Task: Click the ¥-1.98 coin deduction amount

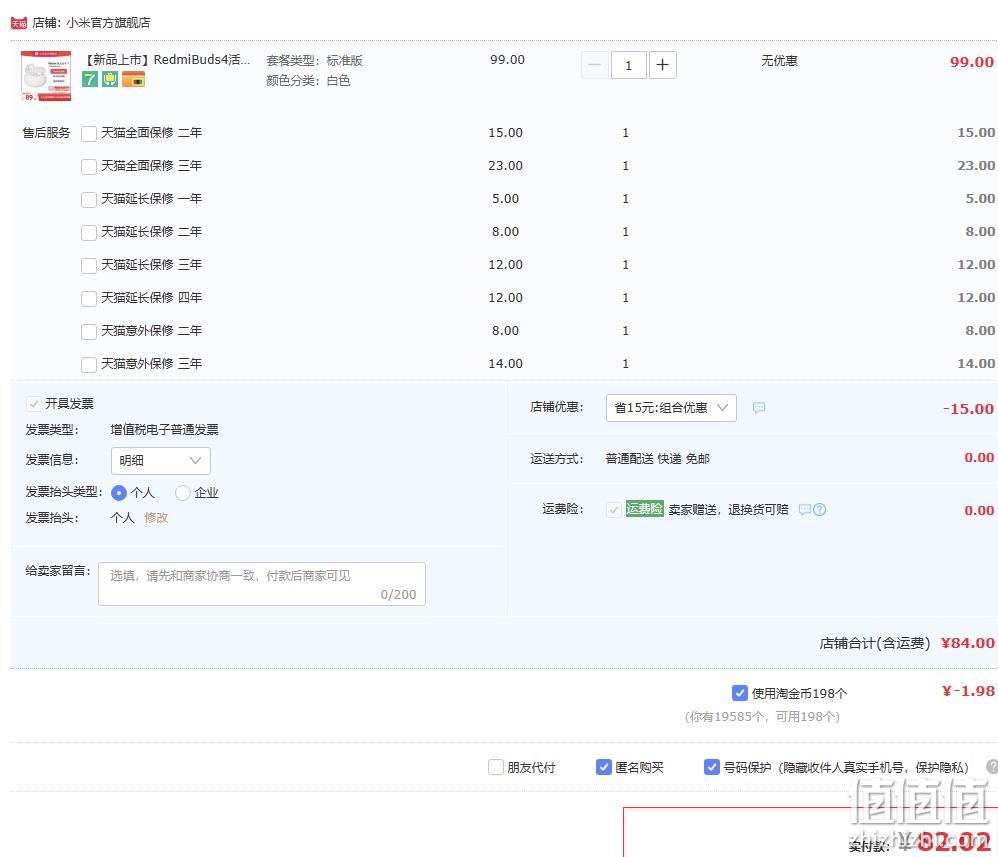Action: coord(968,691)
